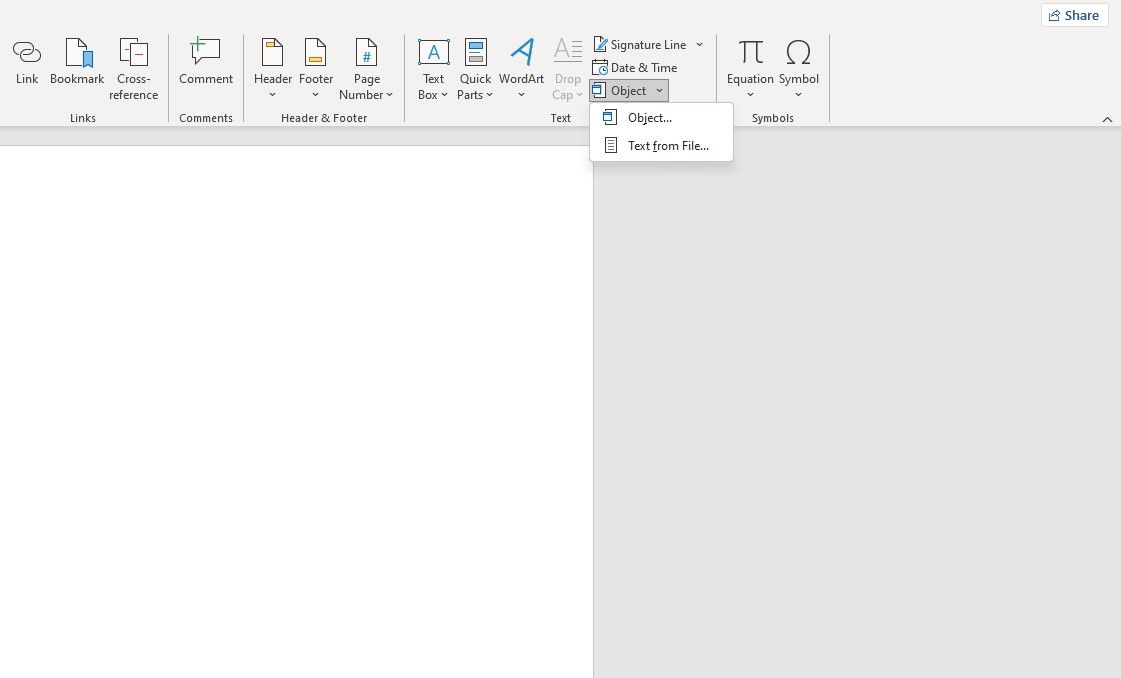The width and height of the screenshot is (1121, 678).
Task: Select Object... from the open menu
Action: (x=650, y=117)
